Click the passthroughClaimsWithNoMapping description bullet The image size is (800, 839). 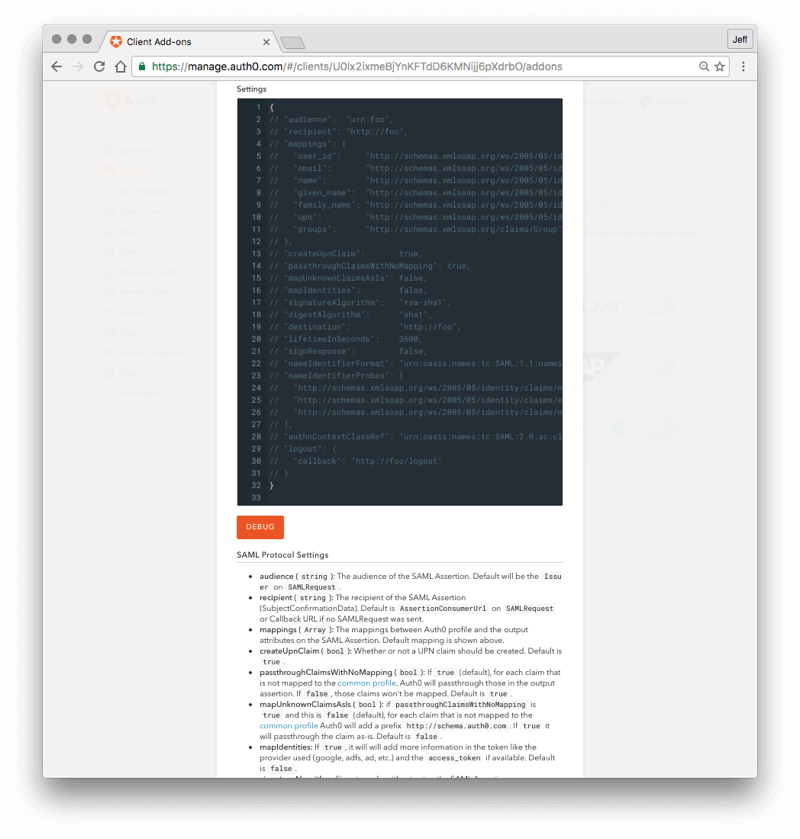[410, 683]
